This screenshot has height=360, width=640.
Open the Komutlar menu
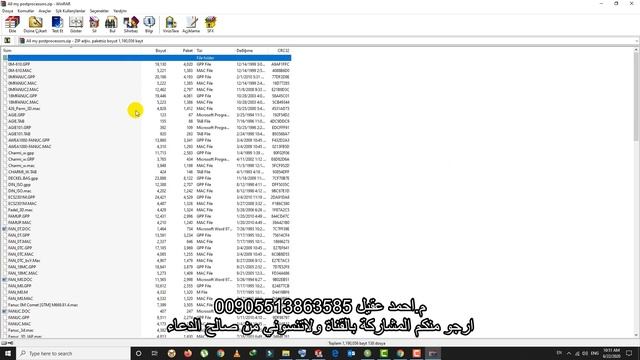pyautogui.click(x=26, y=11)
